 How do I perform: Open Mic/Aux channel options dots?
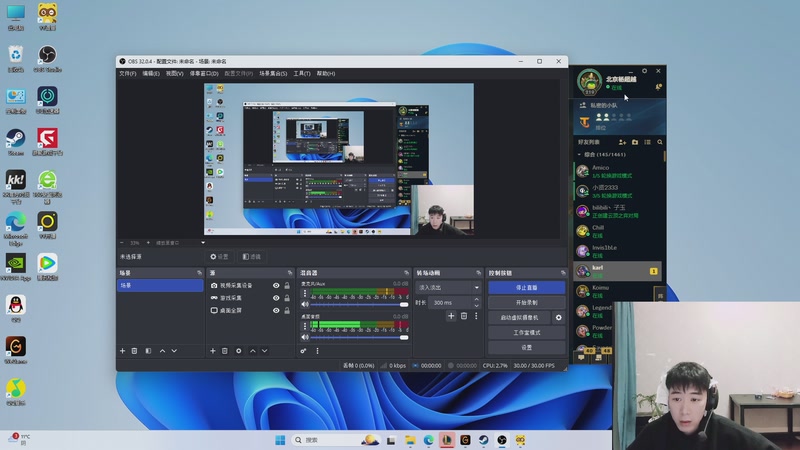pyautogui.click(x=305, y=293)
